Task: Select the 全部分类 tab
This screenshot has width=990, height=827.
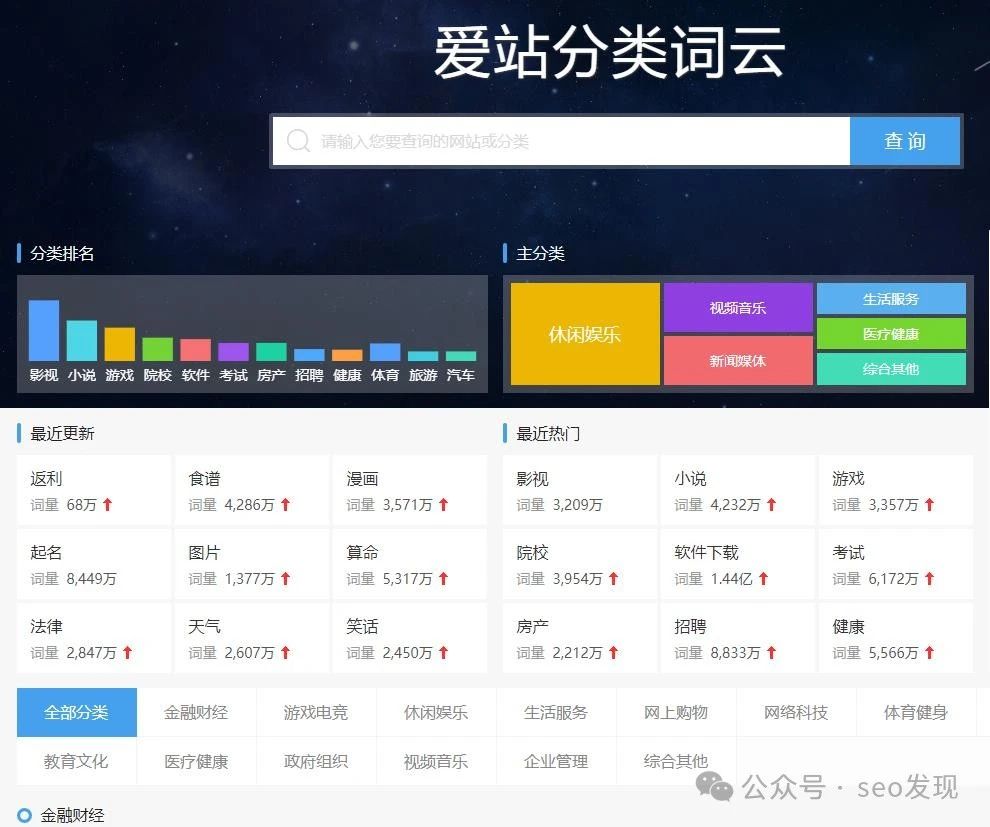Action: (76, 712)
